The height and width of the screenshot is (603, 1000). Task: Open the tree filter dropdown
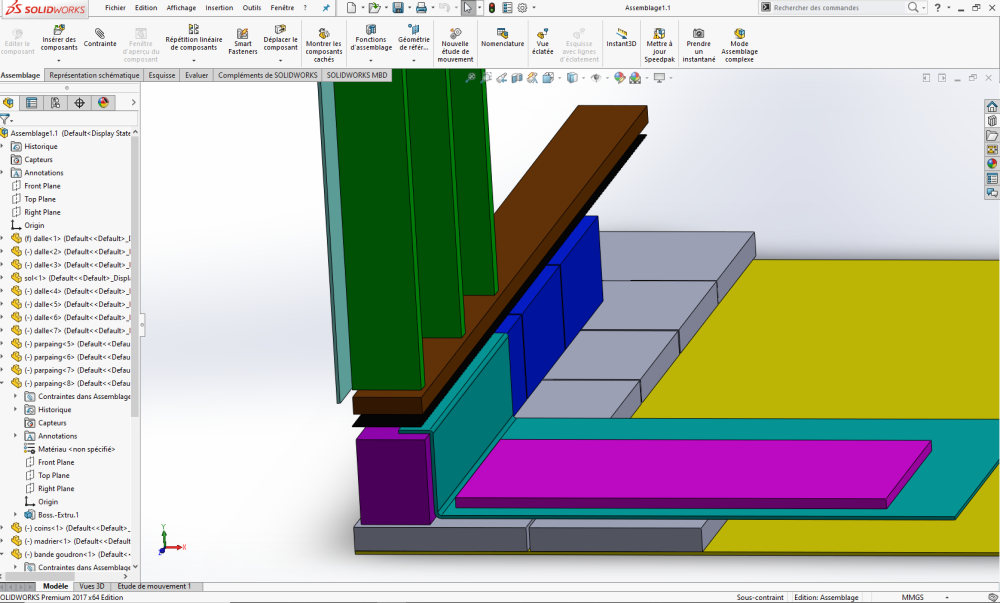tap(6, 119)
